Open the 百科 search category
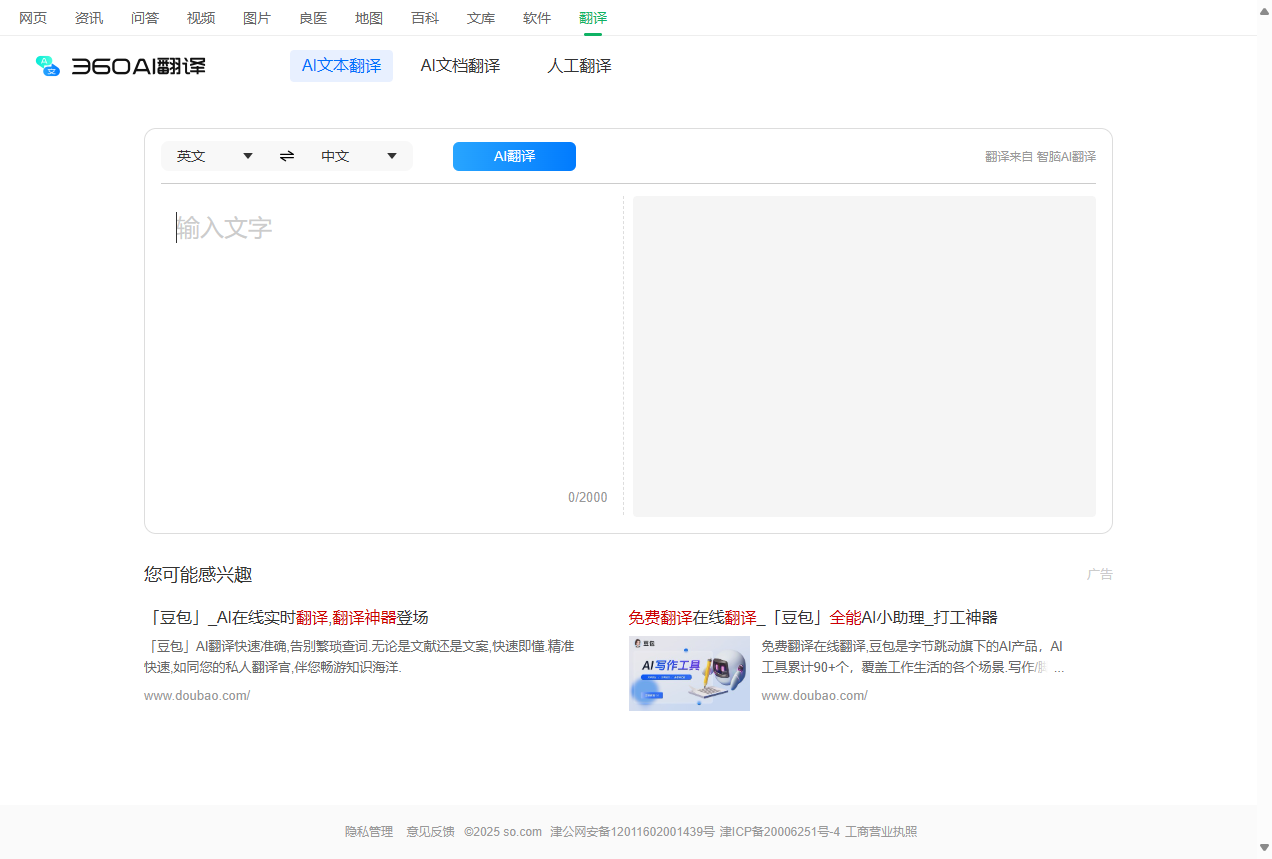Screen dimensions: 1272x859 tap(425, 17)
